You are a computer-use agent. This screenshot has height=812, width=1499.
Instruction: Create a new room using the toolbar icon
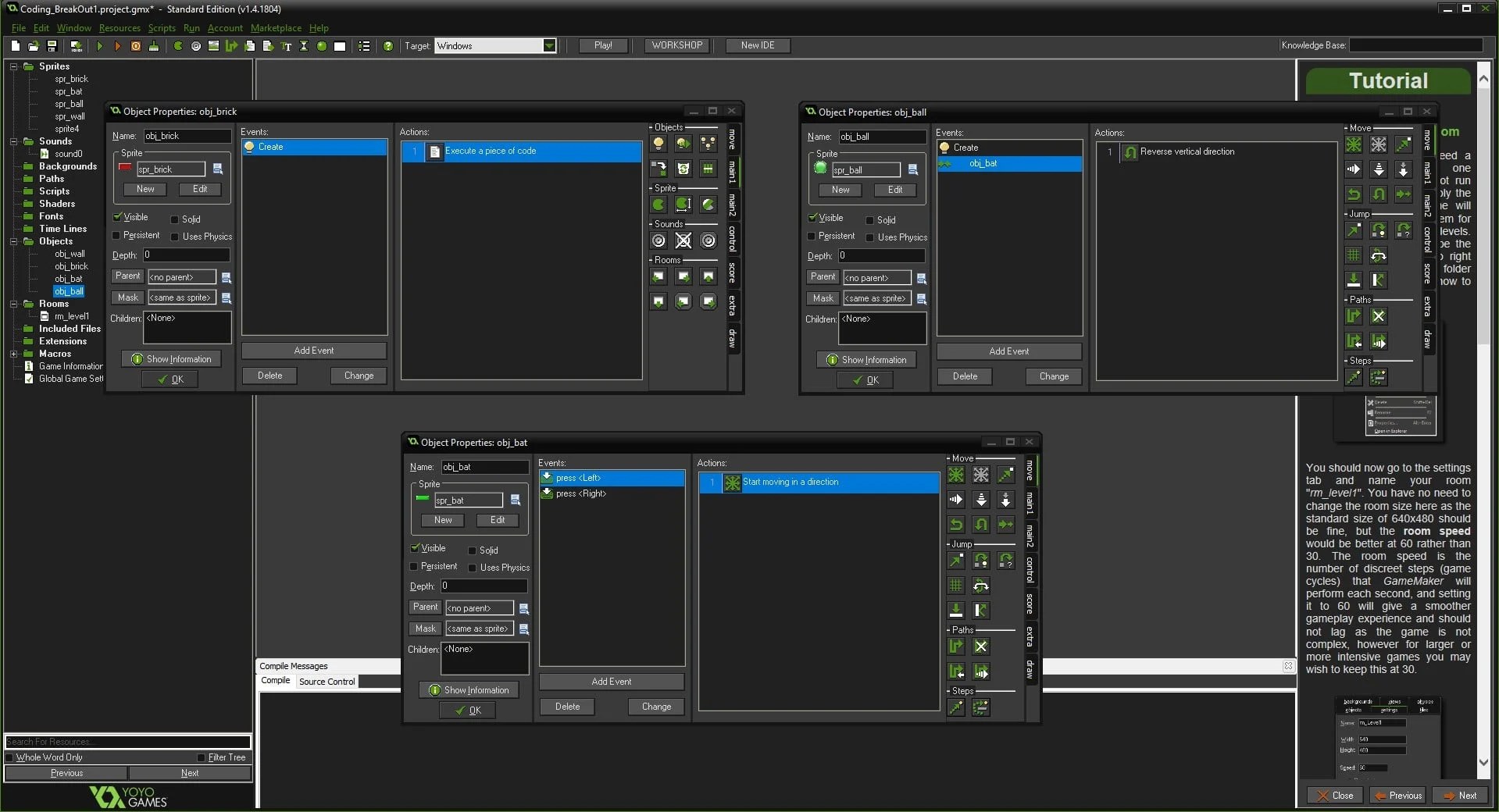(x=339, y=46)
